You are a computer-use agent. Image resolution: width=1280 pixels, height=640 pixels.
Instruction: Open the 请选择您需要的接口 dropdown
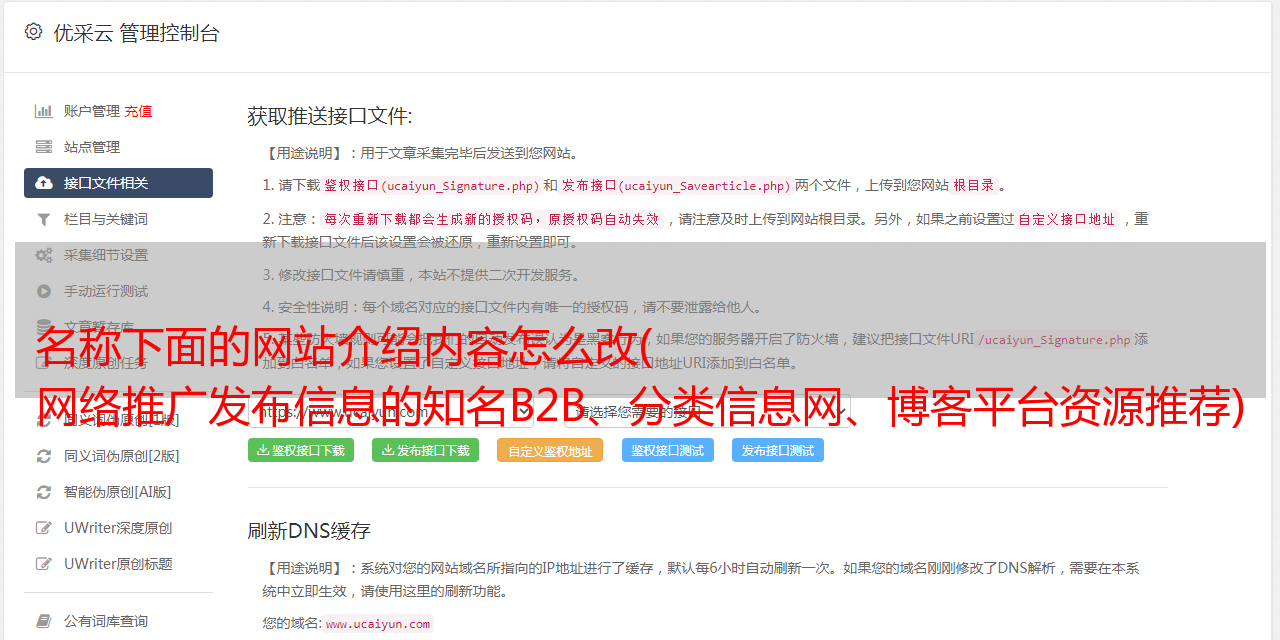[708, 410]
